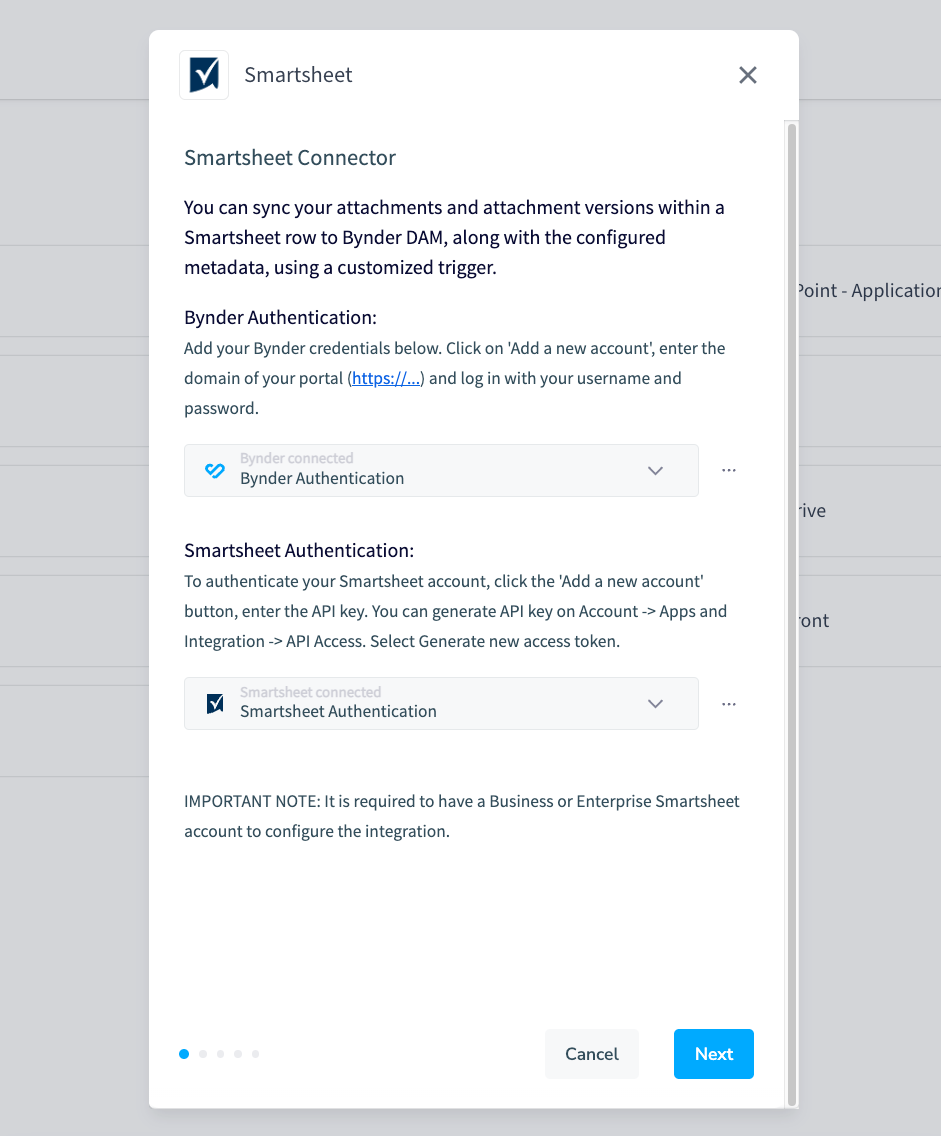The height and width of the screenshot is (1136, 941).
Task: Open the three-dot menu beside Bynder Authentication
Action: pos(728,470)
